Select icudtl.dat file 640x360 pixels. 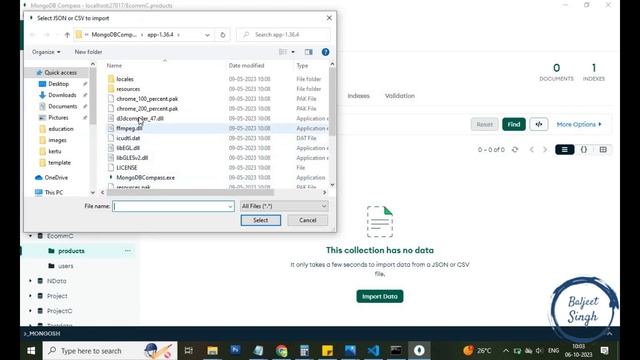(x=128, y=138)
